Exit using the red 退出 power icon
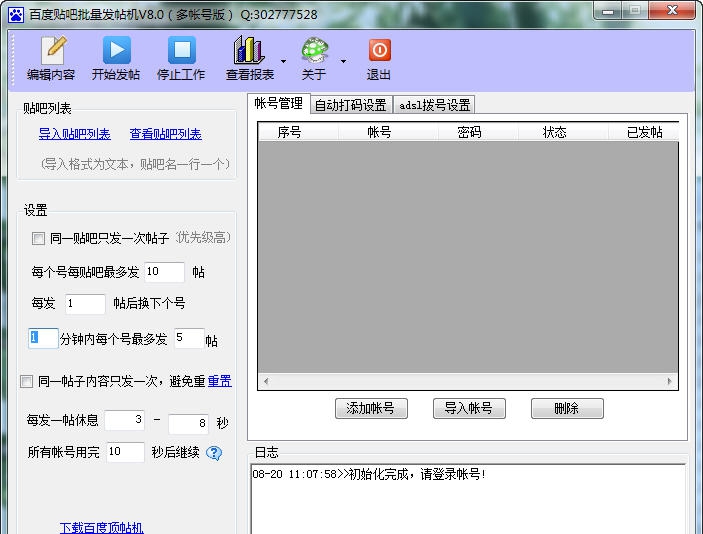Screen dimensions: 703x534 (x=379, y=59)
